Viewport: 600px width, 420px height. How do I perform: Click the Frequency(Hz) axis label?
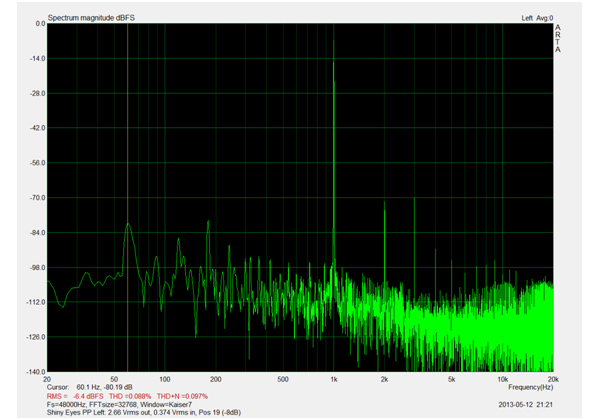pyautogui.click(x=530, y=386)
